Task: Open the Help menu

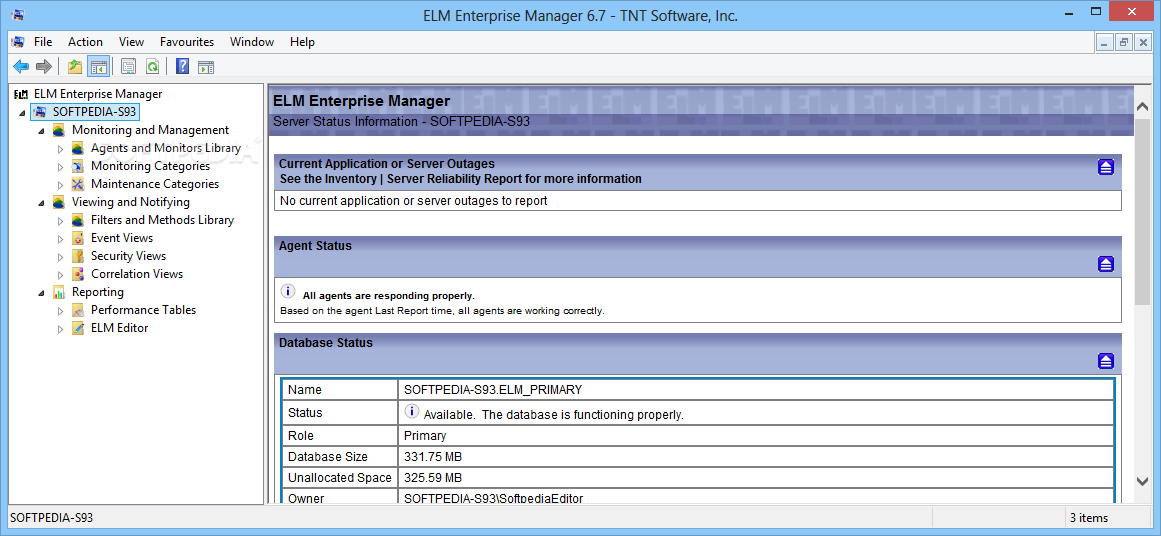Action: click(302, 42)
